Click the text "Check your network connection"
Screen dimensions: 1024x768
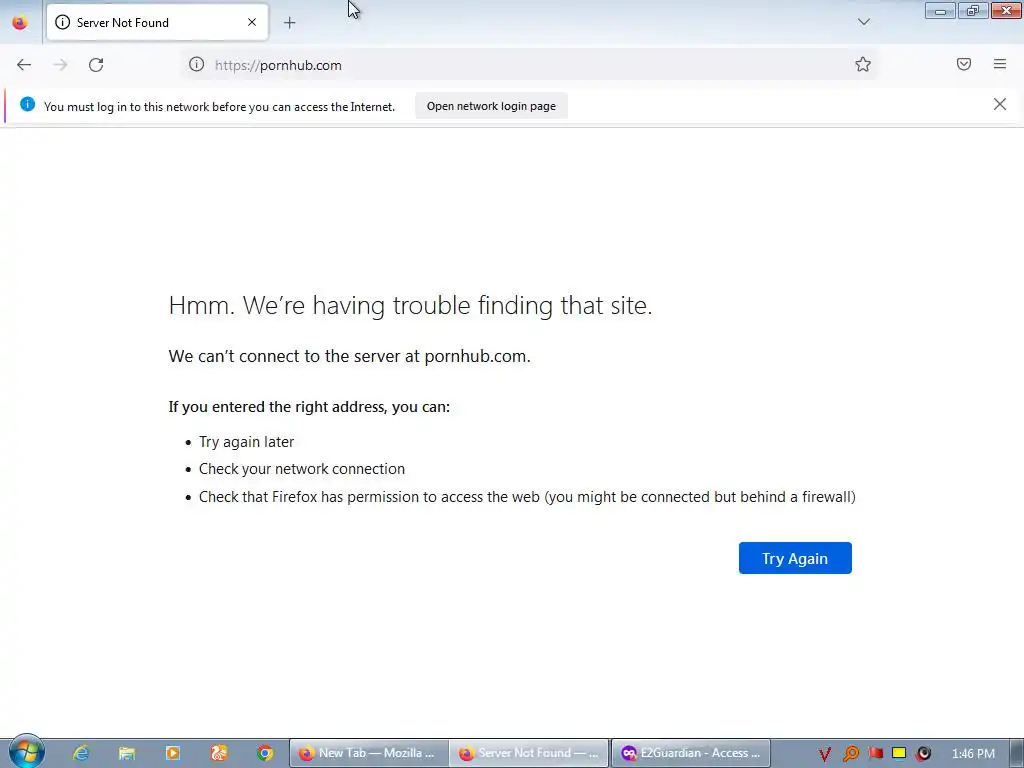click(302, 469)
